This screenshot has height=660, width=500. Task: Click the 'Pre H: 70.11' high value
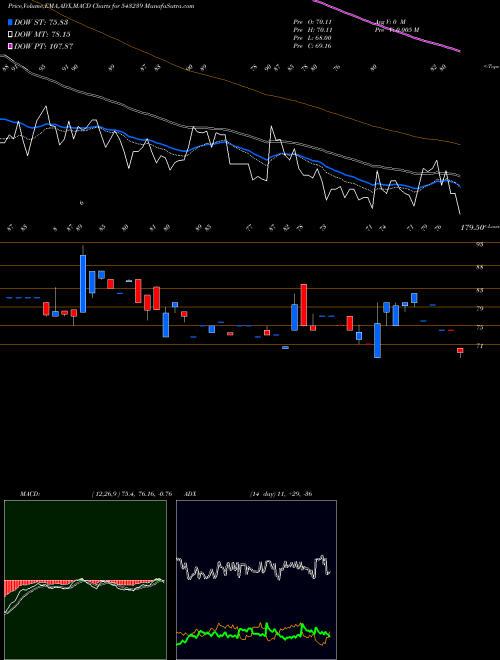tap(312, 30)
